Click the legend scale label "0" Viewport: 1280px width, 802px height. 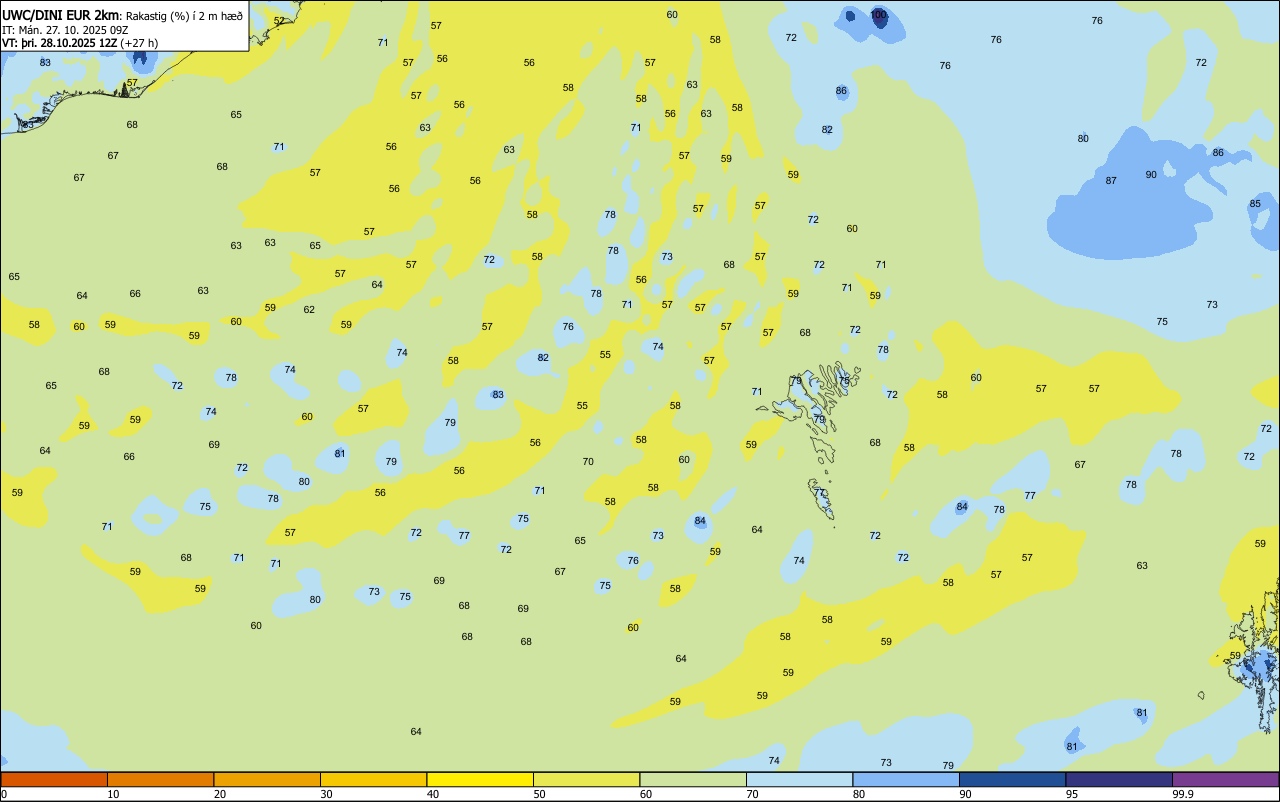(x=5, y=794)
